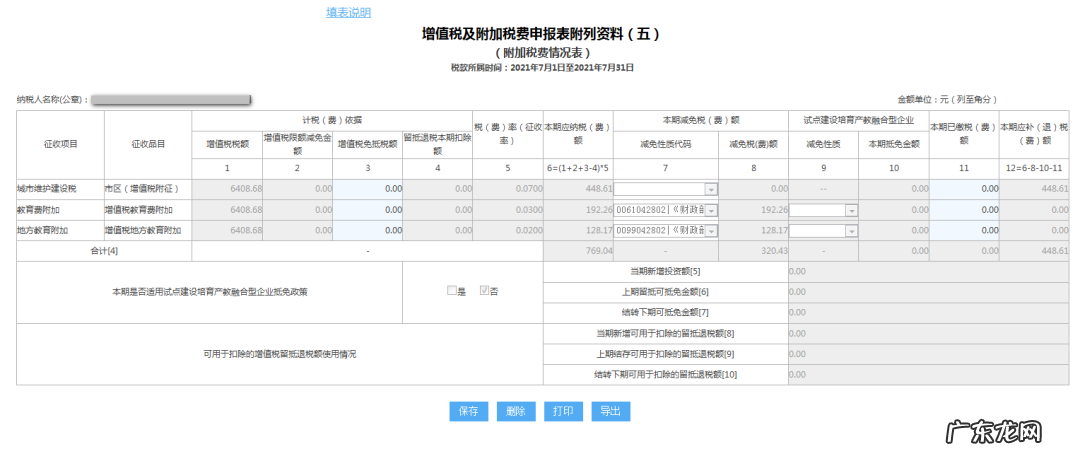The width and height of the screenshot is (1080, 461).
Task: Click the 合计[4] row label
Action: tap(105, 252)
